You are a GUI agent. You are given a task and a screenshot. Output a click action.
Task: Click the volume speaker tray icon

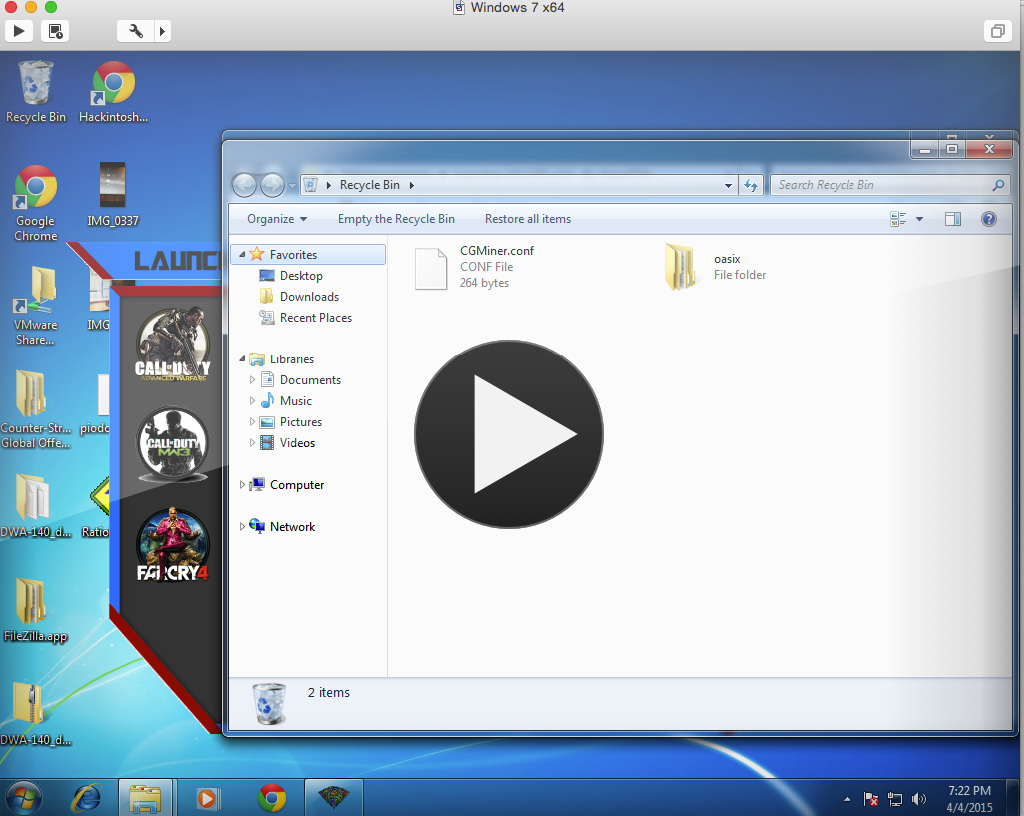point(919,798)
